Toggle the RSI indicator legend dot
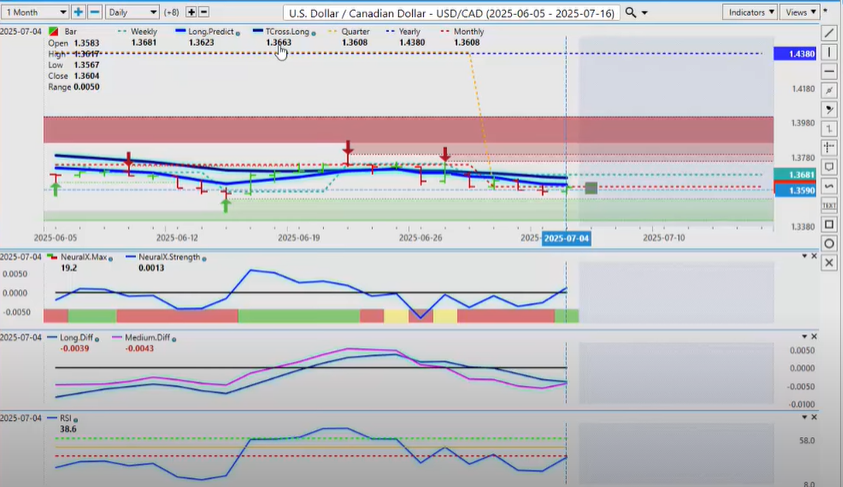843x487 pixels. pos(75,420)
